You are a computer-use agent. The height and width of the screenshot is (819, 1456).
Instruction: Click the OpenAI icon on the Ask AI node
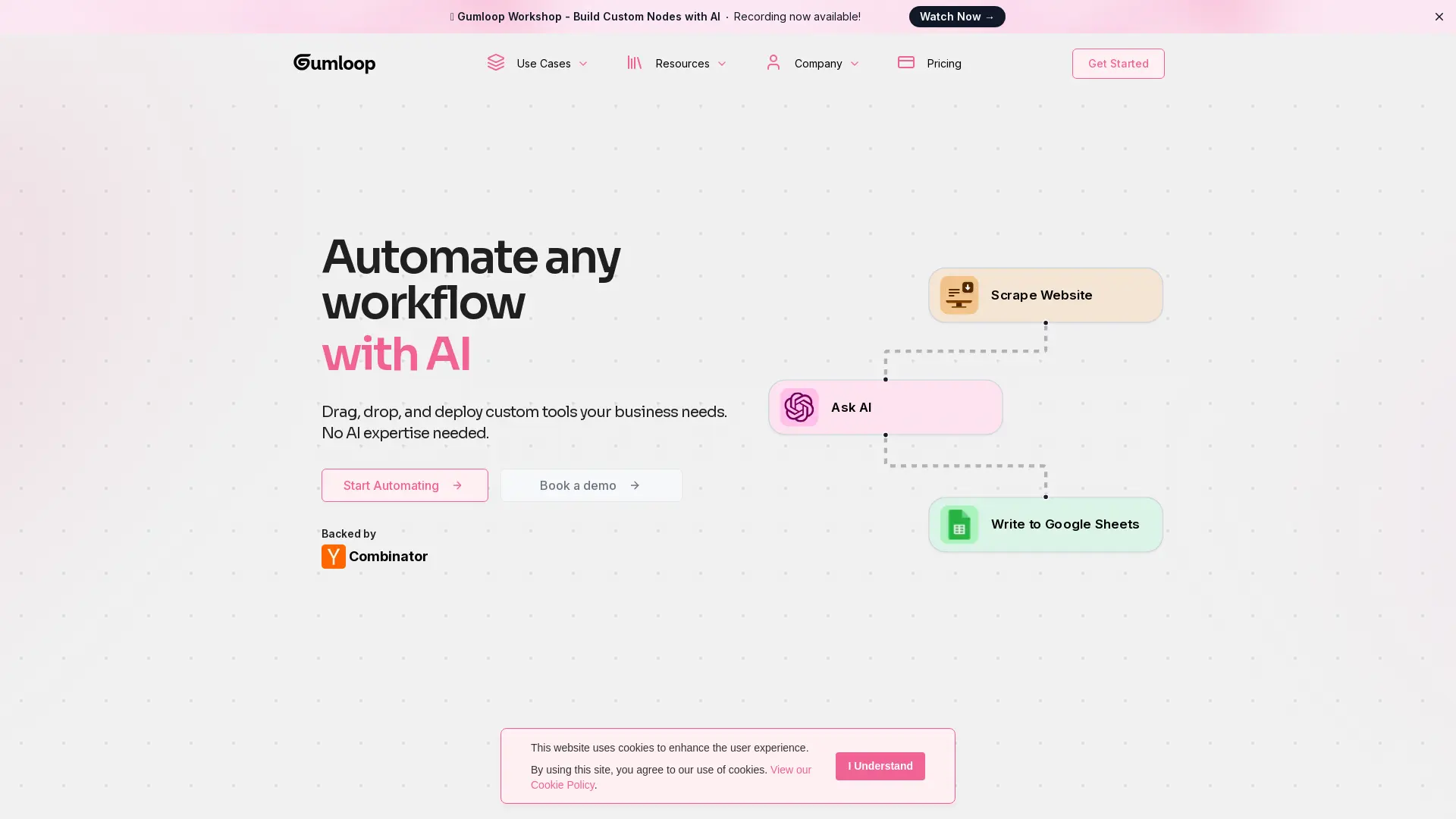[x=799, y=407]
